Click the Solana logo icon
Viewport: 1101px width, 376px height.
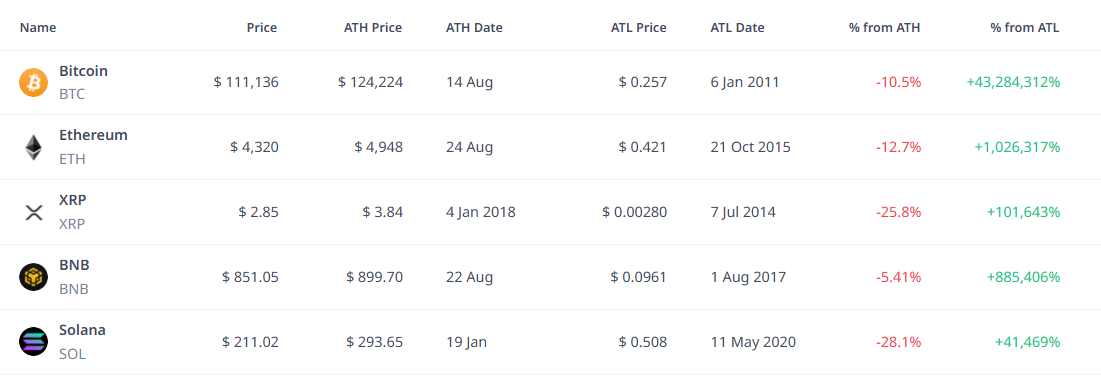[x=33, y=342]
